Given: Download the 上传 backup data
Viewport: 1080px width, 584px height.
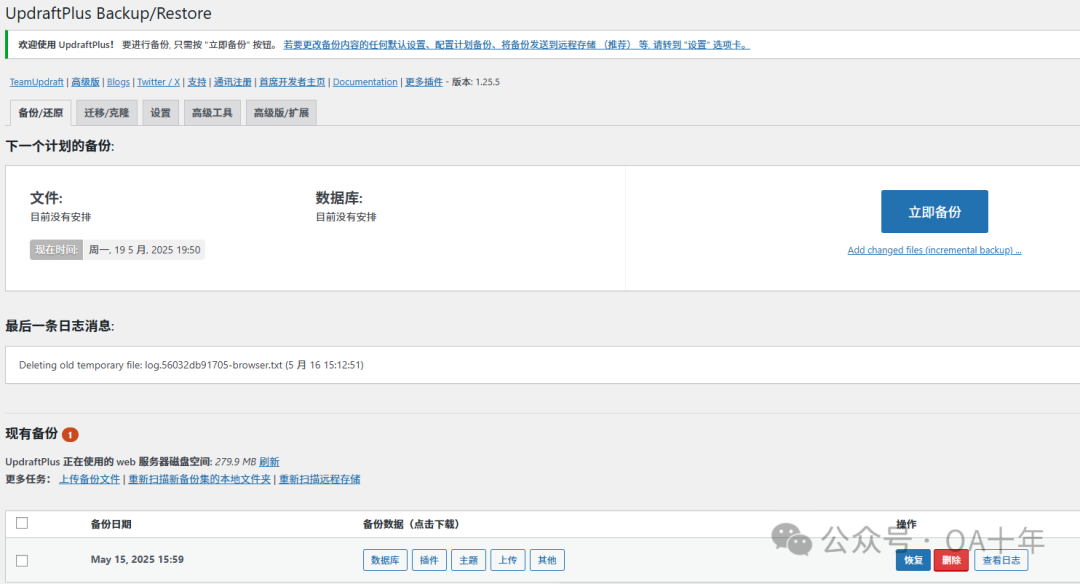Looking at the screenshot, I should point(508,560).
